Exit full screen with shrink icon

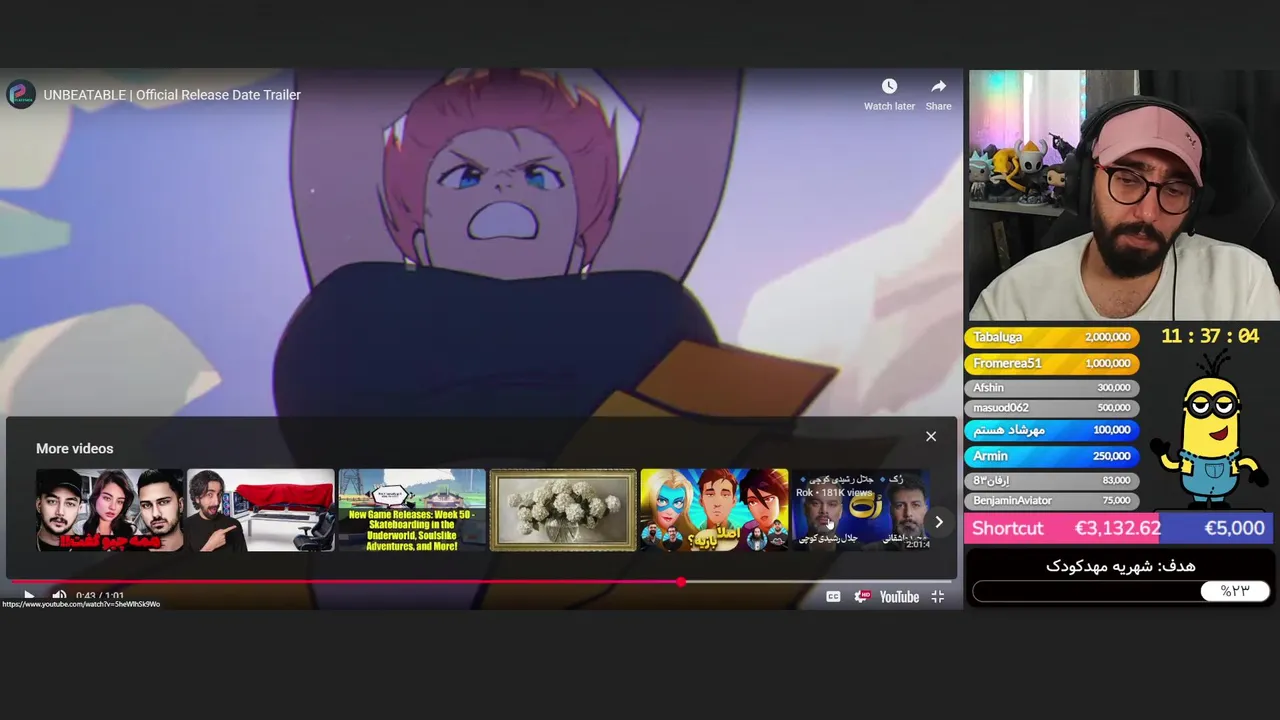point(938,597)
